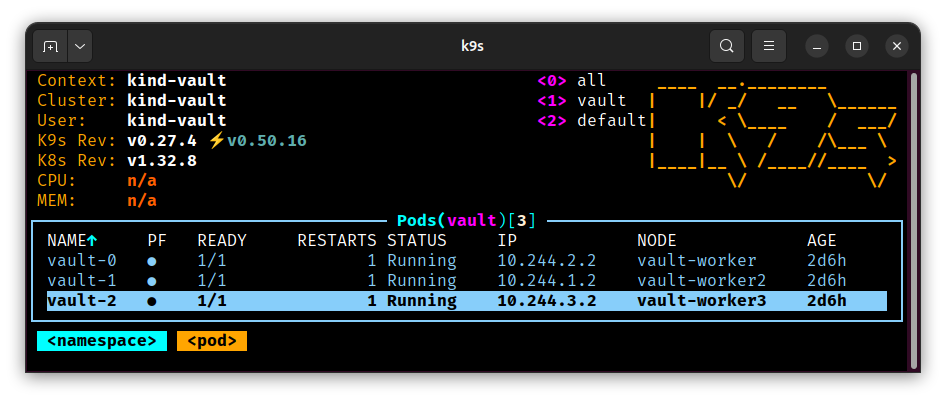Expand the new tab dropdown arrow
The image size is (946, 401).
pos(80,46)
